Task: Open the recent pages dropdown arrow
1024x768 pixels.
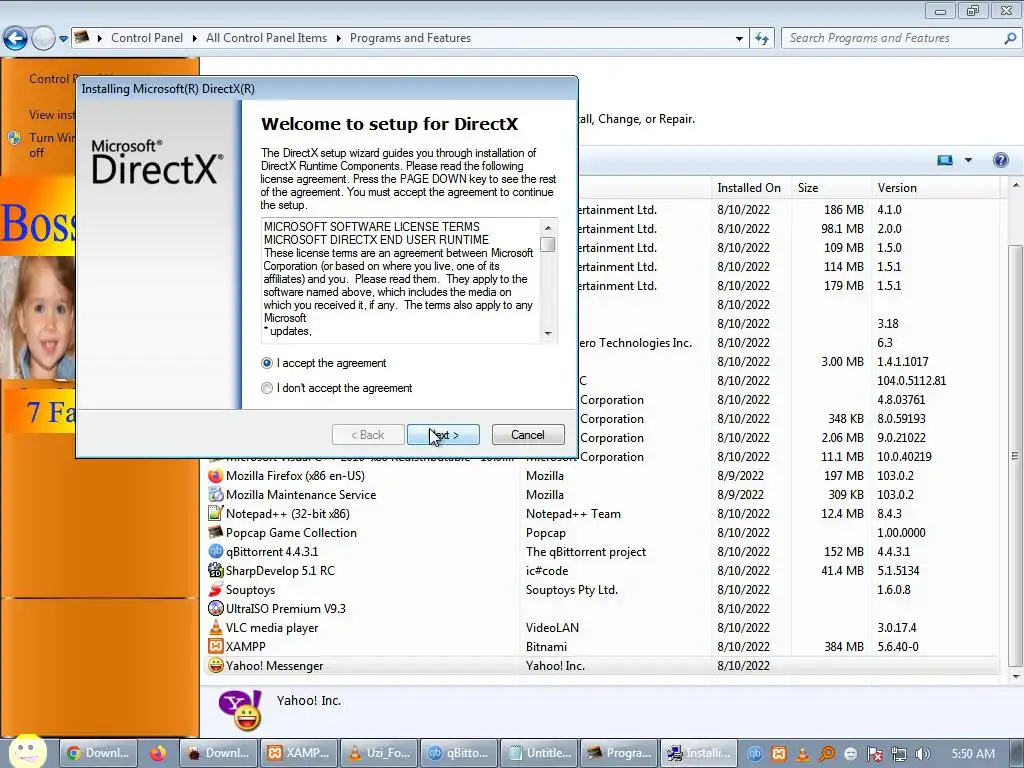Action: point(63,39)
